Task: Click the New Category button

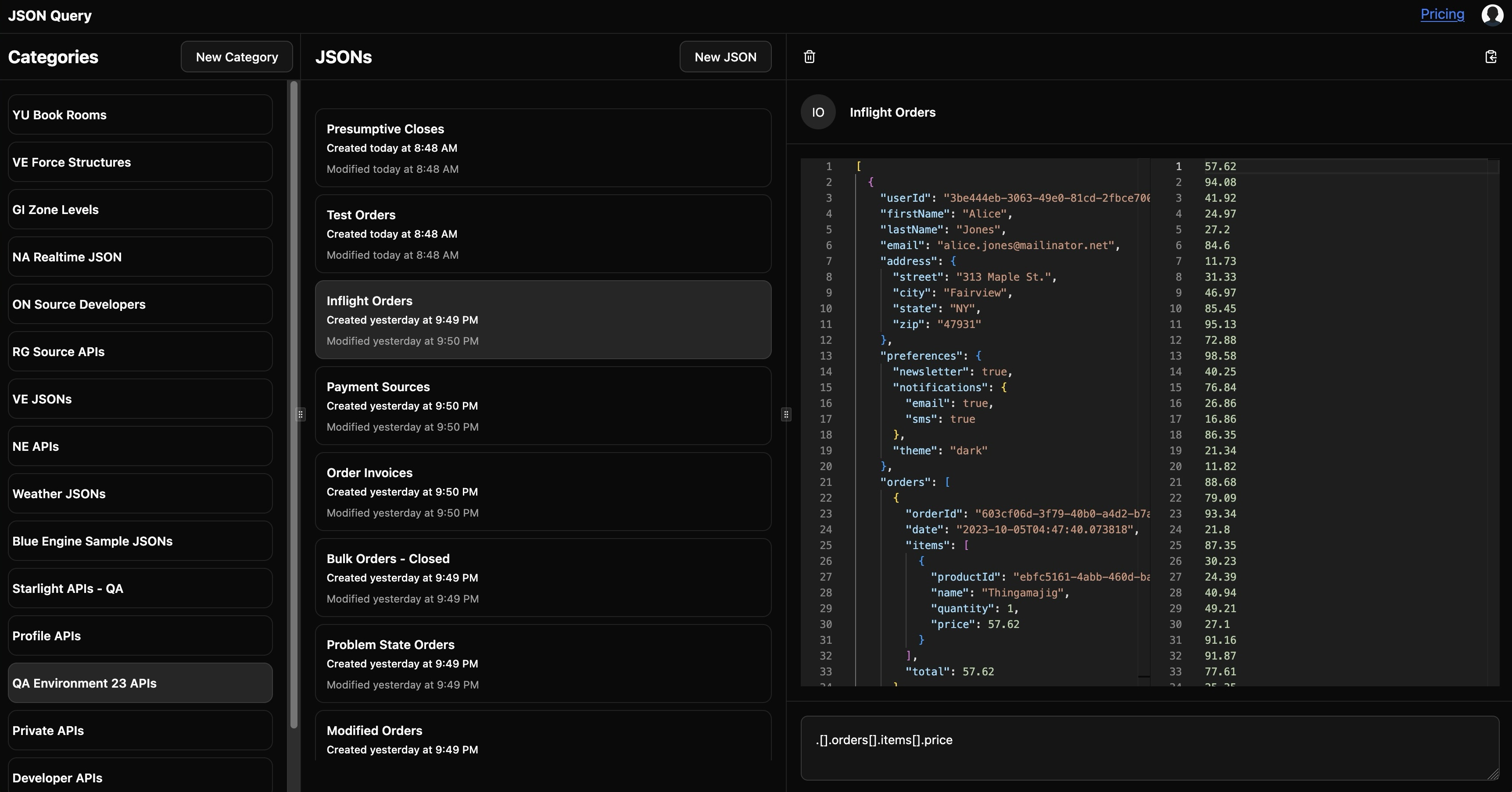Action: coord(236,56)
